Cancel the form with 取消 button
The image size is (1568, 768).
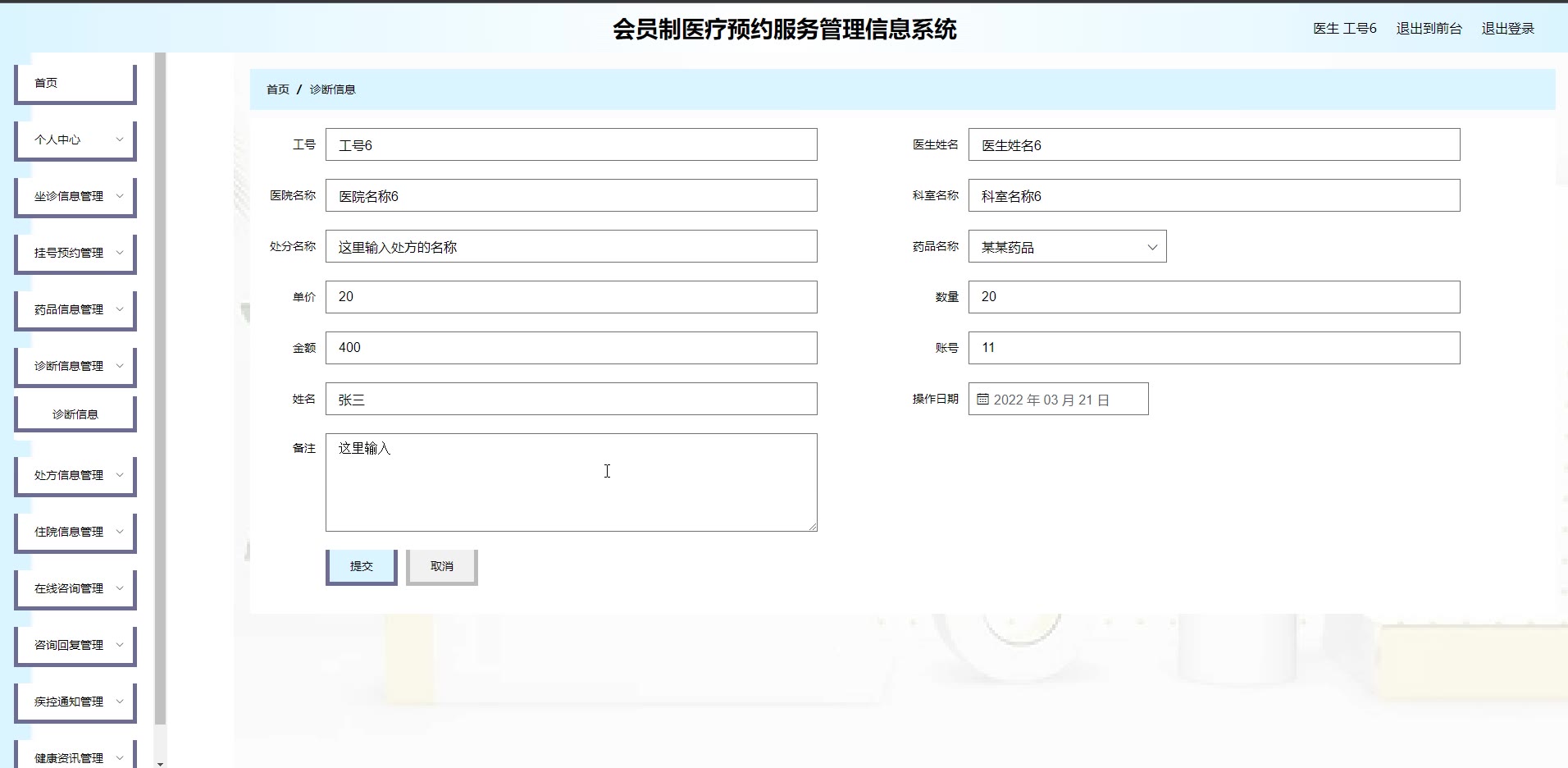point(441,566)
